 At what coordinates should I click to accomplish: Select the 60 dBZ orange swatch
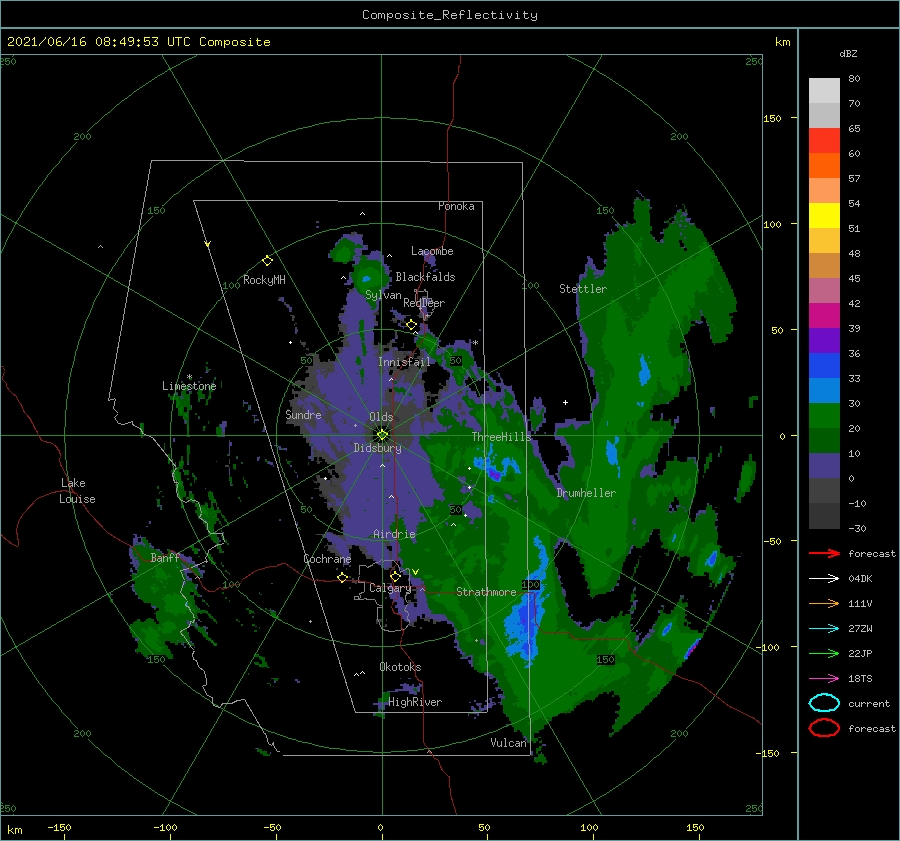[824, 165]
